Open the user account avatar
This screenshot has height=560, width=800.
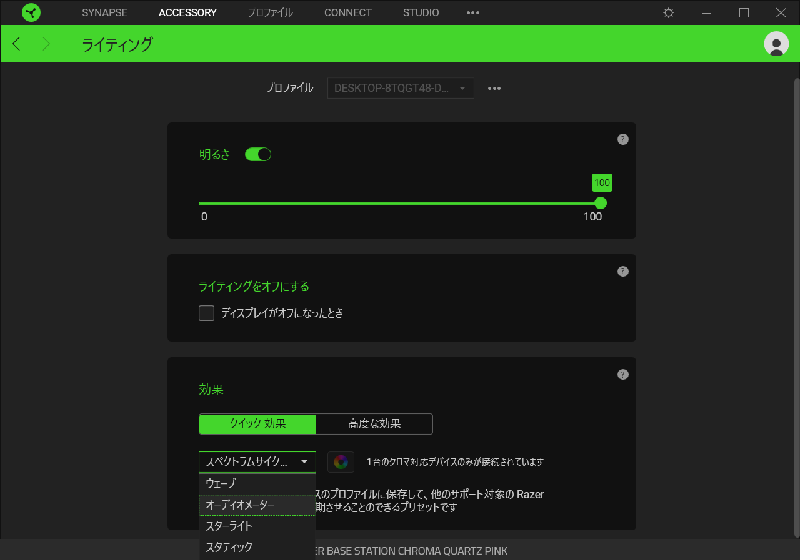tap(776, 44)
